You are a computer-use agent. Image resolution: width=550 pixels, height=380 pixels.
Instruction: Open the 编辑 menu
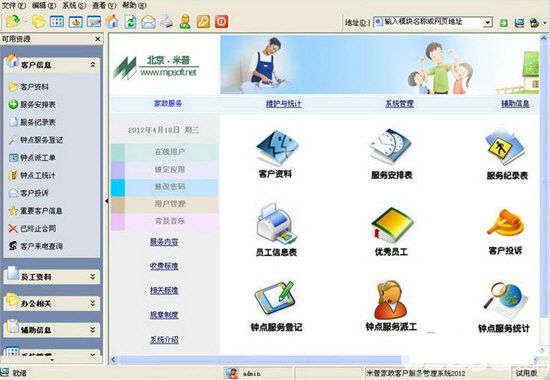pos(44,5)
